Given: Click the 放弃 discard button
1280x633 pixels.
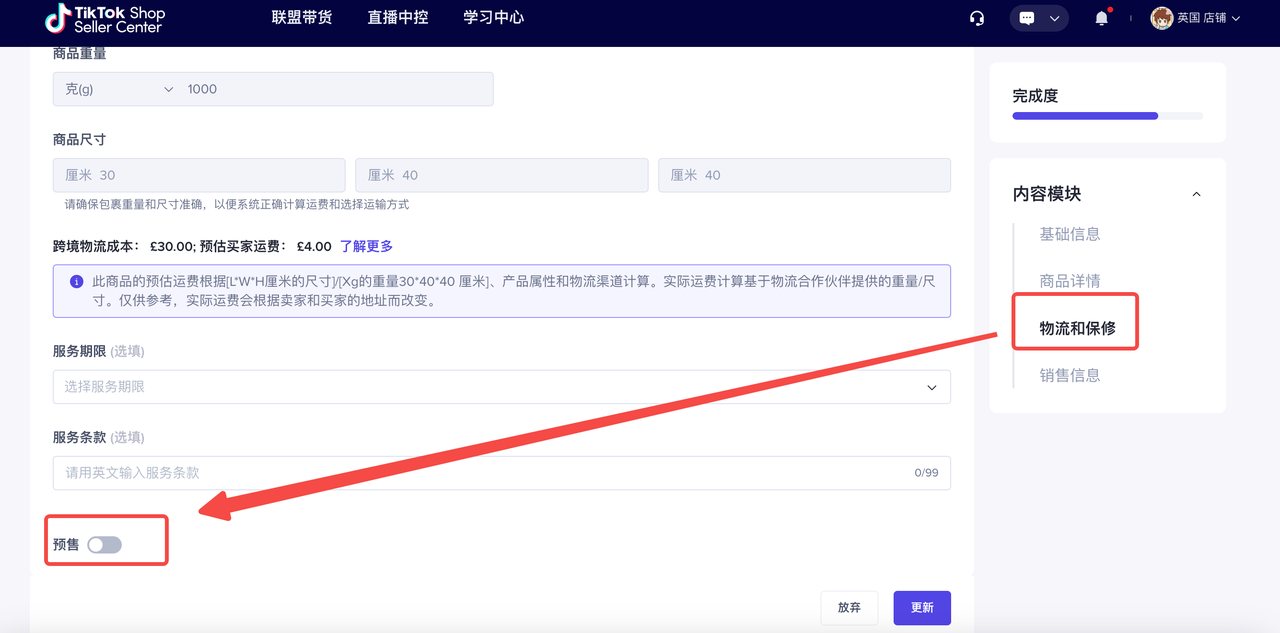Looking at the screenshot, I should 849,608.
